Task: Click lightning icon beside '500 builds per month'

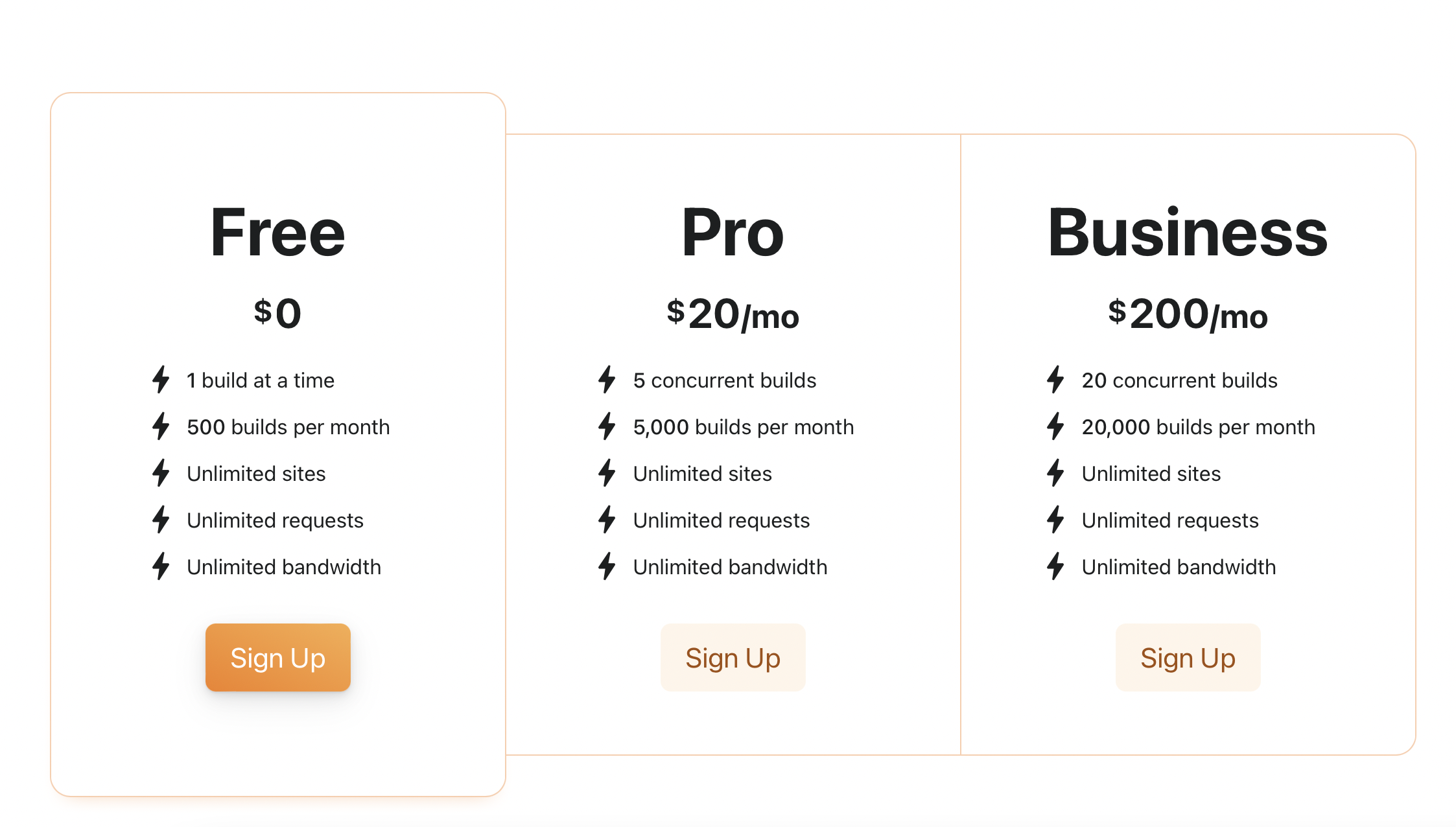Action: pos(161,426)
